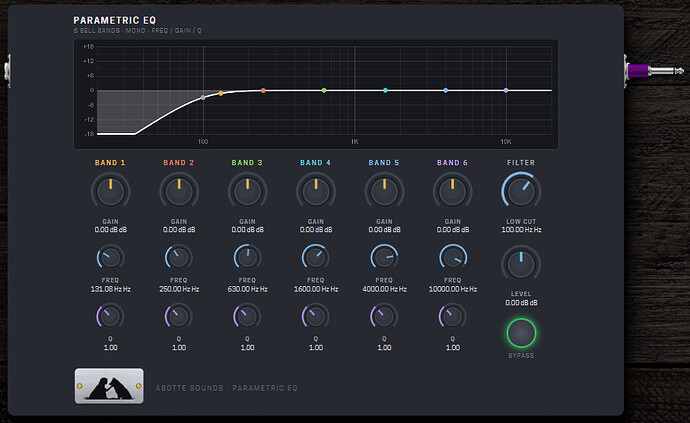Click the BAND 2 heading label
Screen dimensions: 690x423
pyautogui.click(x=179, y=163)
